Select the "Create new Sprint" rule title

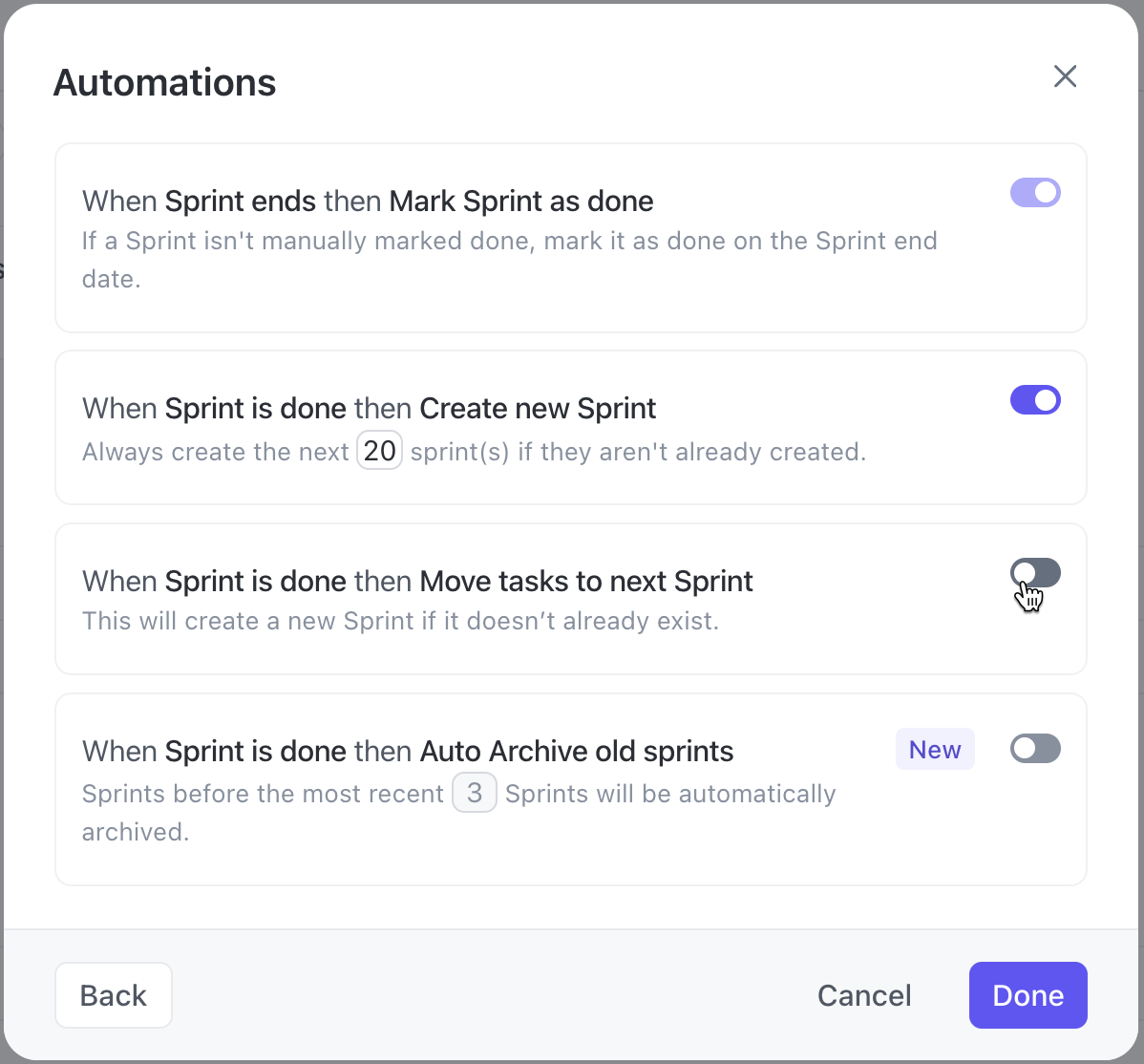click(x=369, y=409)
